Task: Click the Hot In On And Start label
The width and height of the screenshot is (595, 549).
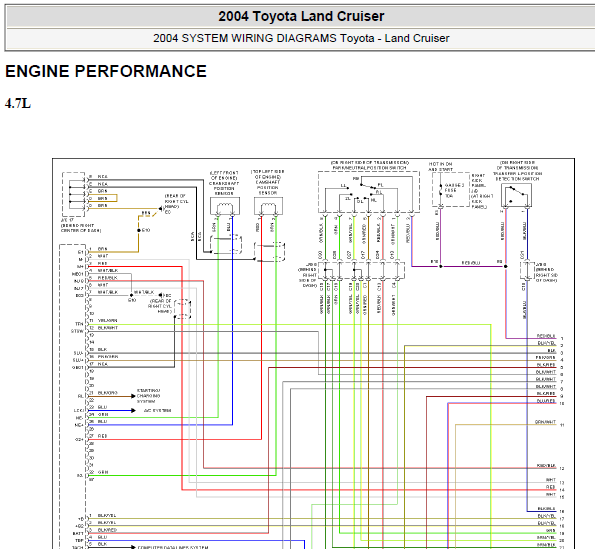Action: click(x=440, y=167)
